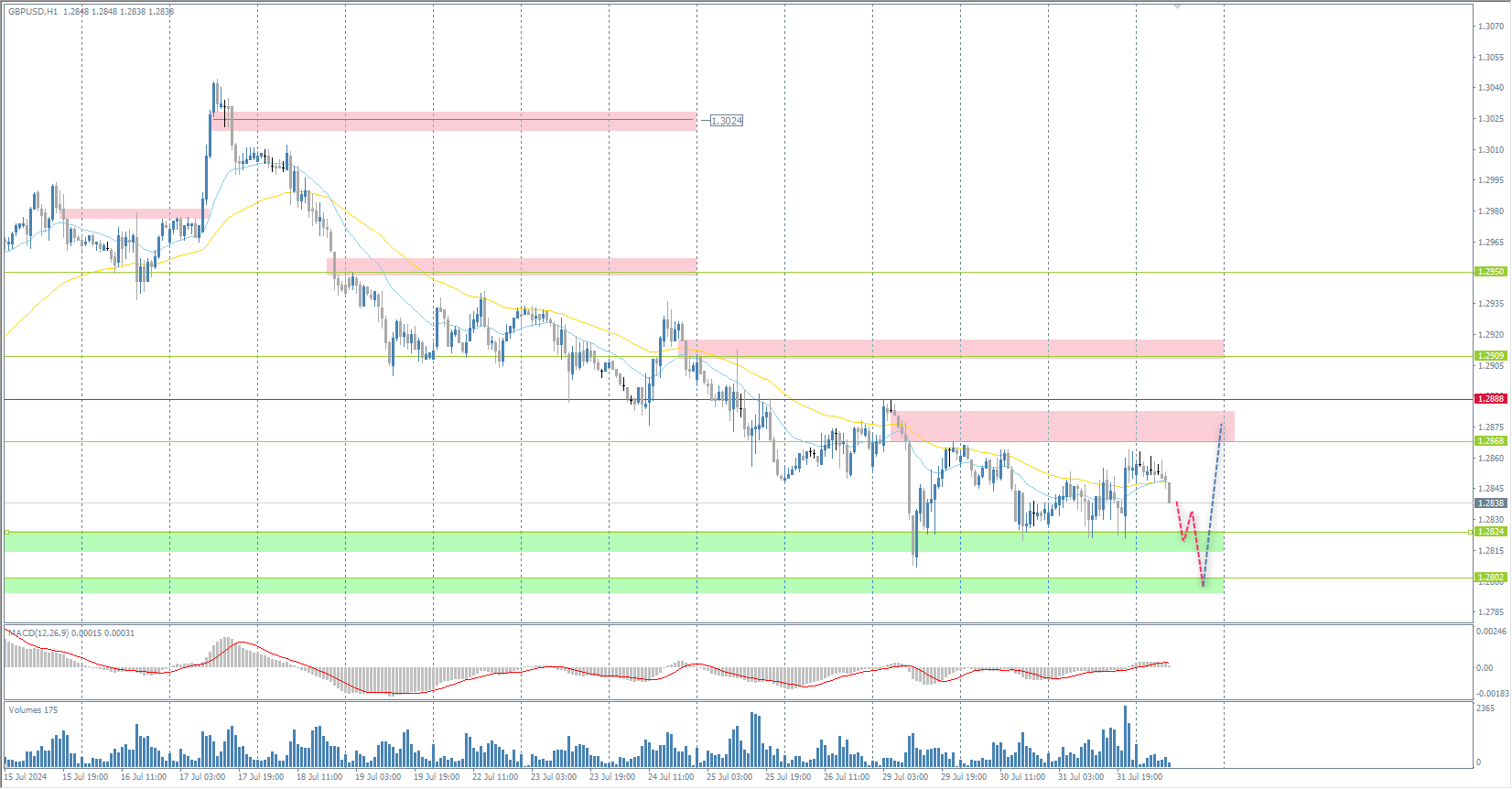Click the 1.2875 value on the price axis

click(x=1491, y=427)
